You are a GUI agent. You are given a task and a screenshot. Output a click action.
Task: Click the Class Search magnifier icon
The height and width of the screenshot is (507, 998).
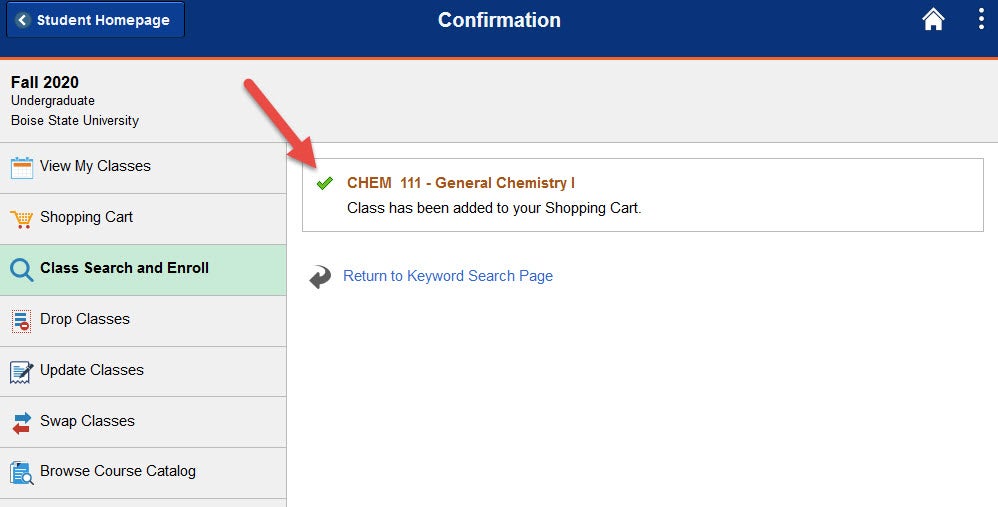[22, 270]
